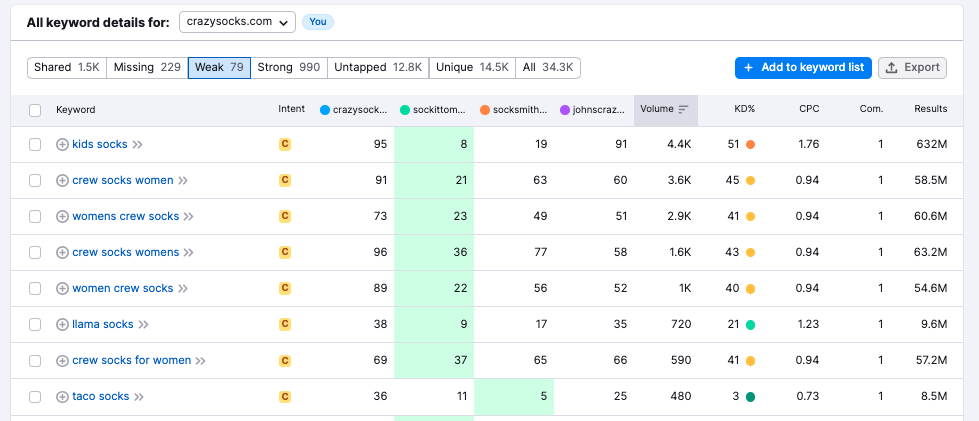Screen dimensions: 979x421
Task: Click the double-arrow icon after llama socks
Action: click(144, 324)
